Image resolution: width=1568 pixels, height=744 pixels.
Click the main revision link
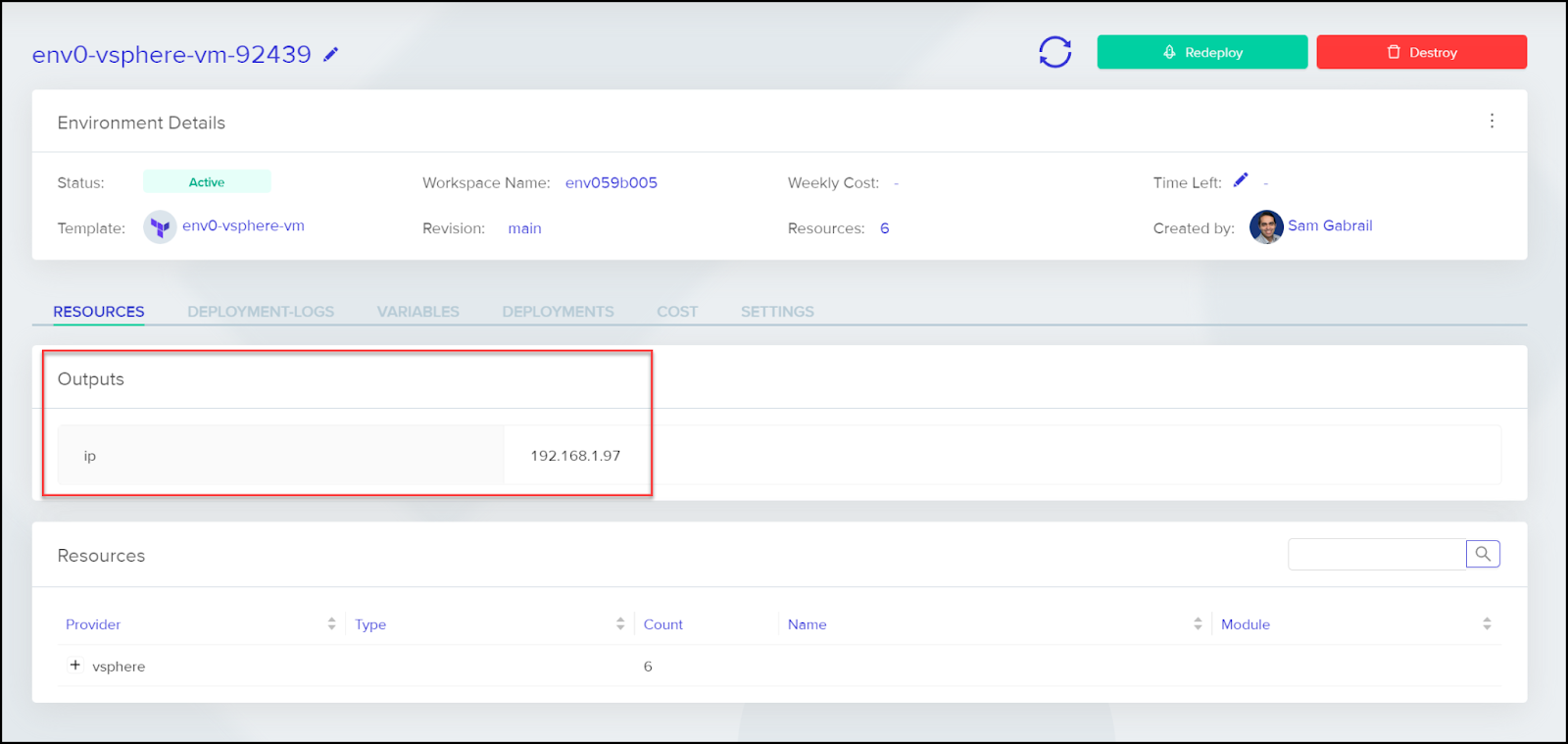pyautogui.click(x=524, y=228)
